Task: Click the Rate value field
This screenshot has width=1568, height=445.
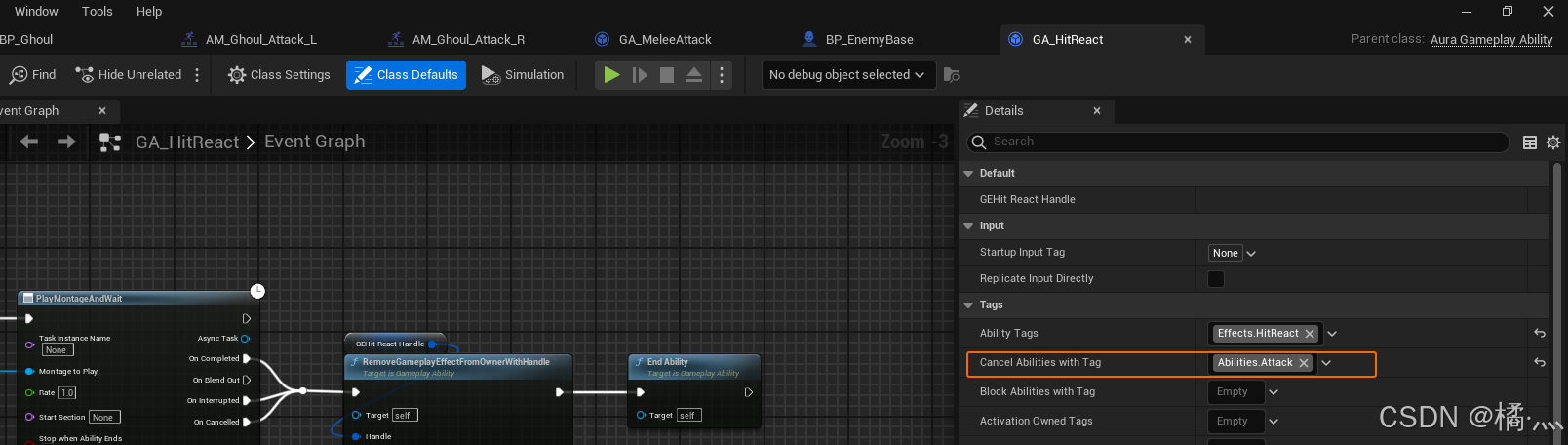Action: point(66,393)
